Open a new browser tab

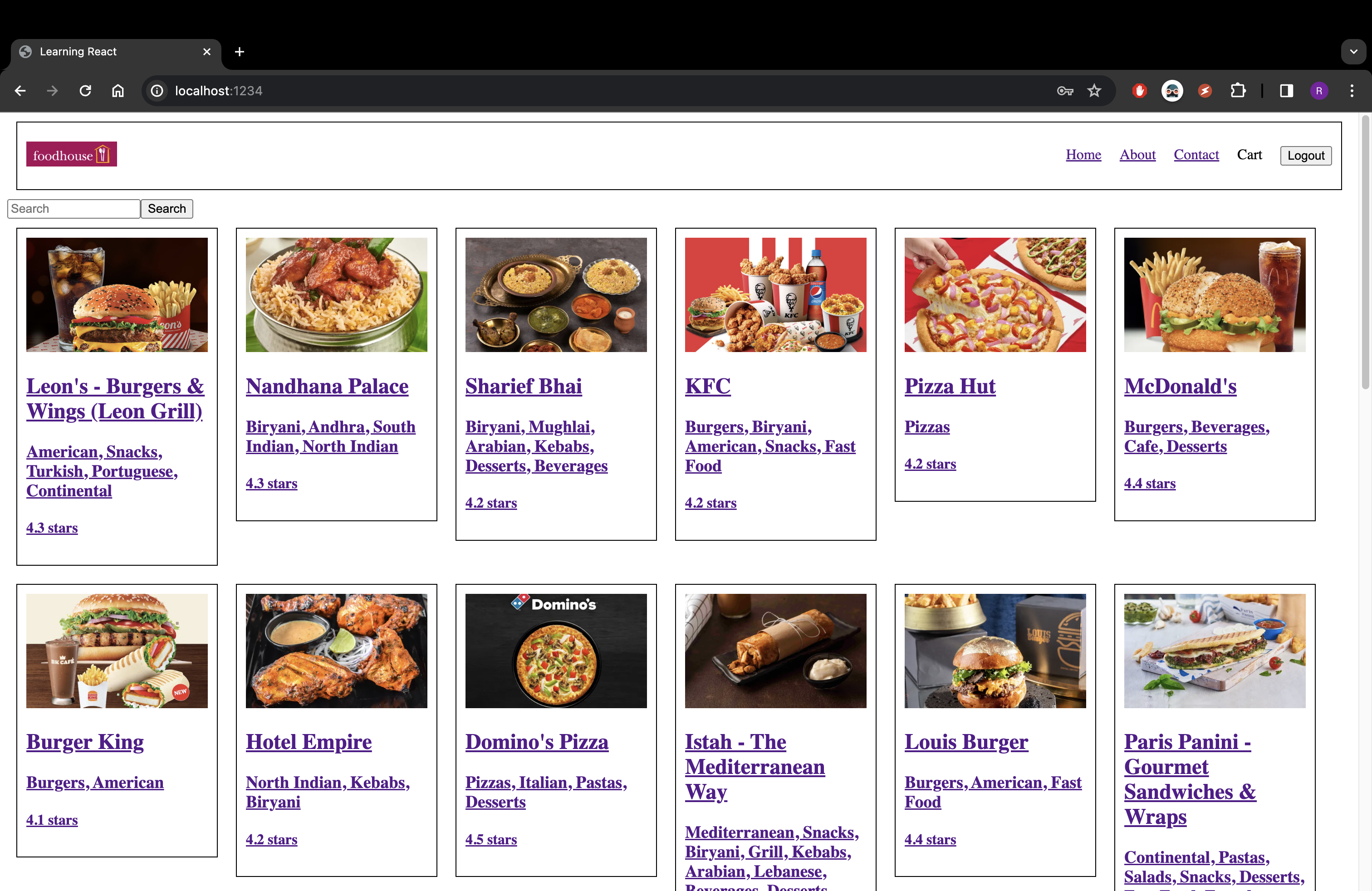[239, 52]
